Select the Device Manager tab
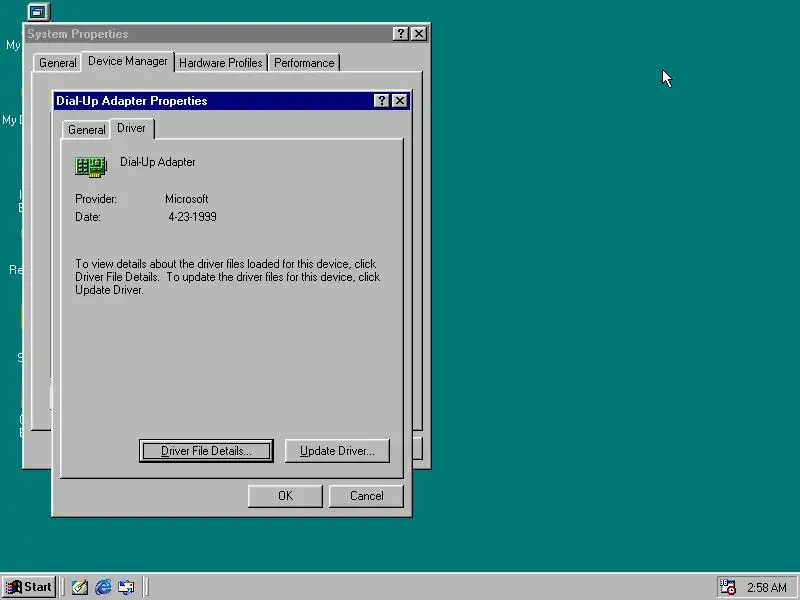This screenshot has width=800, height=600. coord(128,61)
